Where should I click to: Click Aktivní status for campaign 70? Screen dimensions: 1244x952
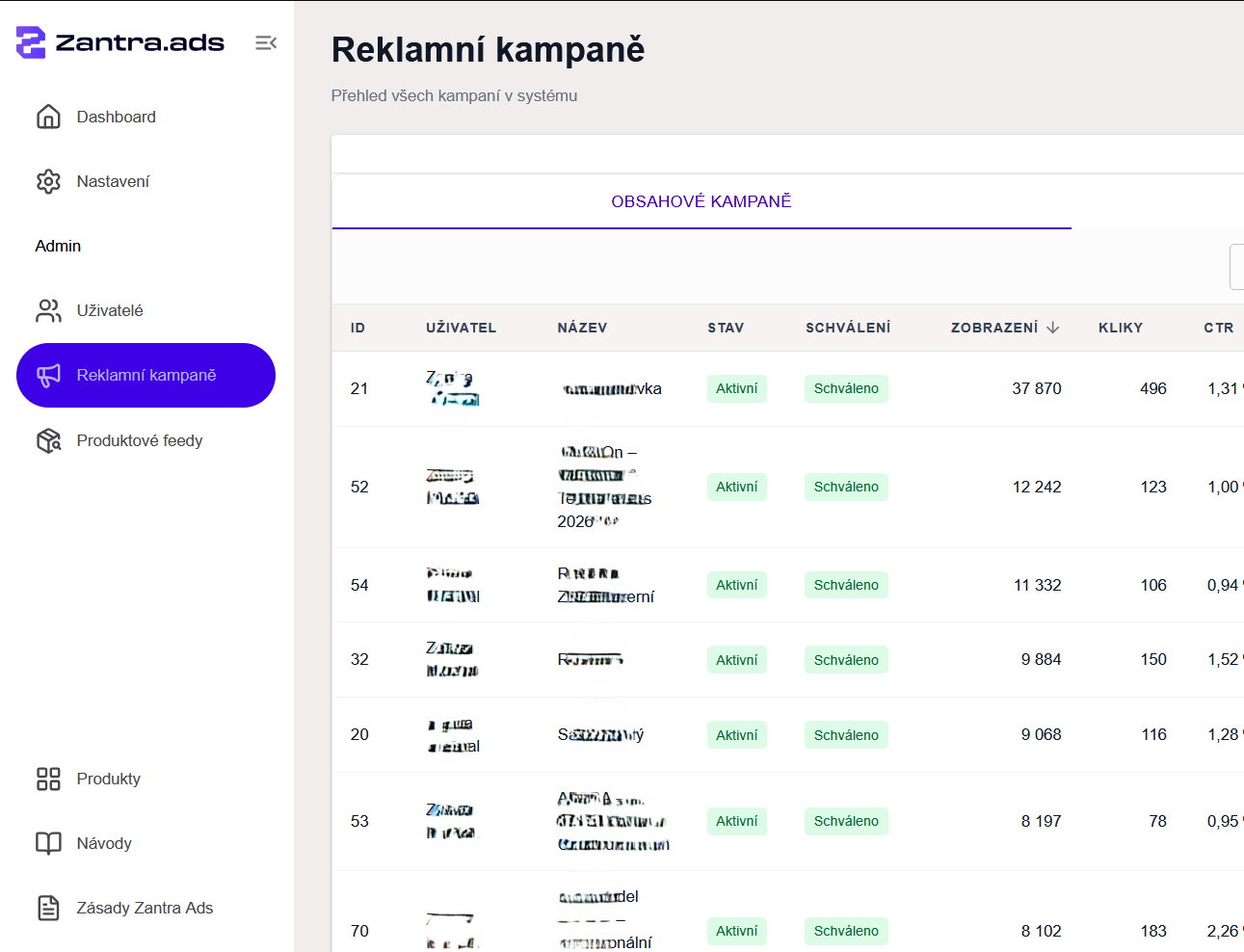(737, 931)
